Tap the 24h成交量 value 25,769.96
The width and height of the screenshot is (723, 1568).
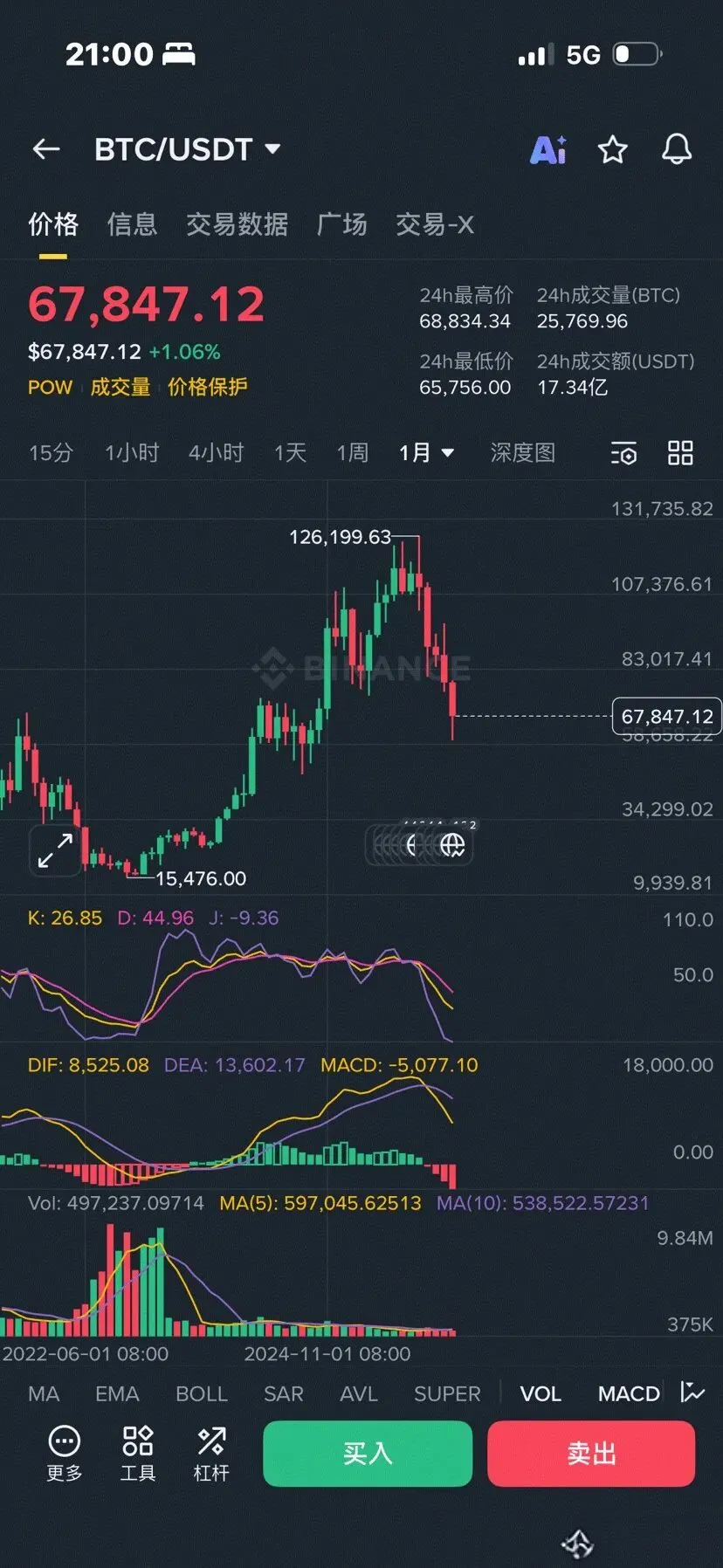582,321
